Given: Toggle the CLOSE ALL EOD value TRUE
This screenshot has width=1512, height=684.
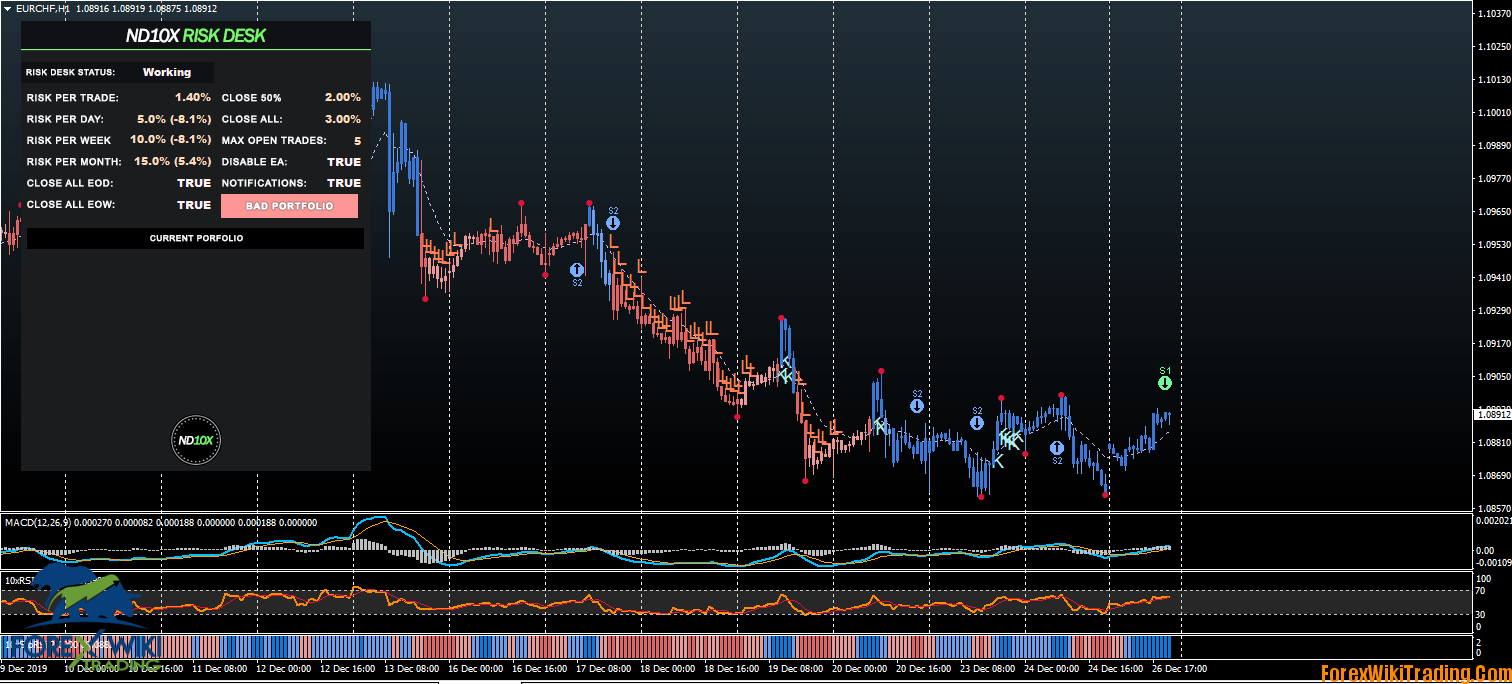Looking at the screenshot, I should (194, 183).
